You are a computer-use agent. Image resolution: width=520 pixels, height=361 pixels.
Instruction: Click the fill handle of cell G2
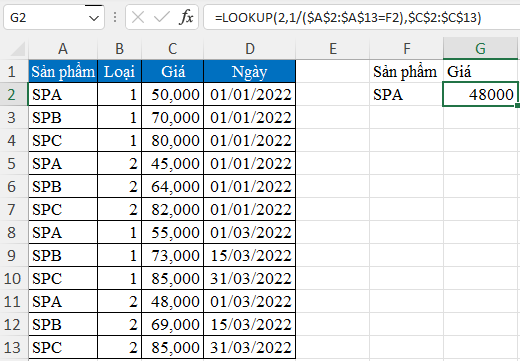[x=517, y=106]
